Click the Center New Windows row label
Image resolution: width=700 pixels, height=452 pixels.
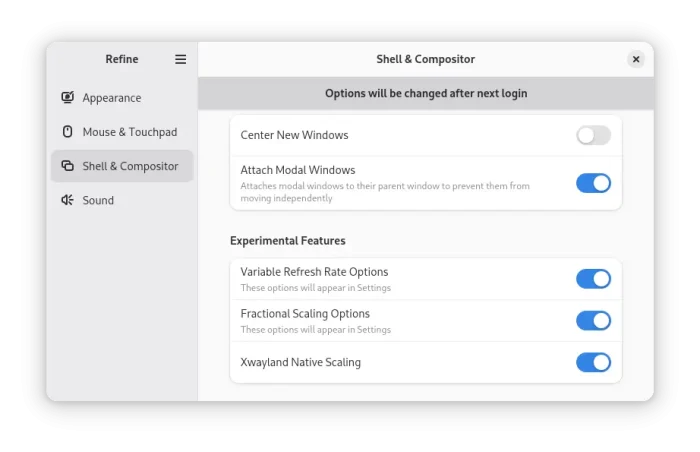[x=294, y=135]
